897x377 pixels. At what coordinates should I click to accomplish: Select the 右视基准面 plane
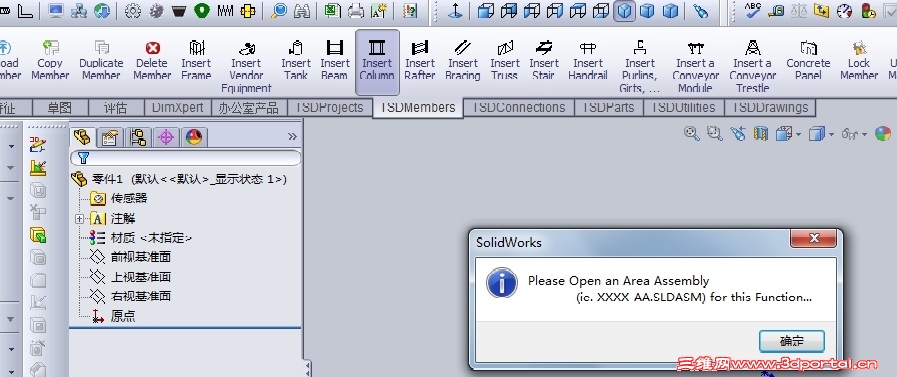click(130, 296)
